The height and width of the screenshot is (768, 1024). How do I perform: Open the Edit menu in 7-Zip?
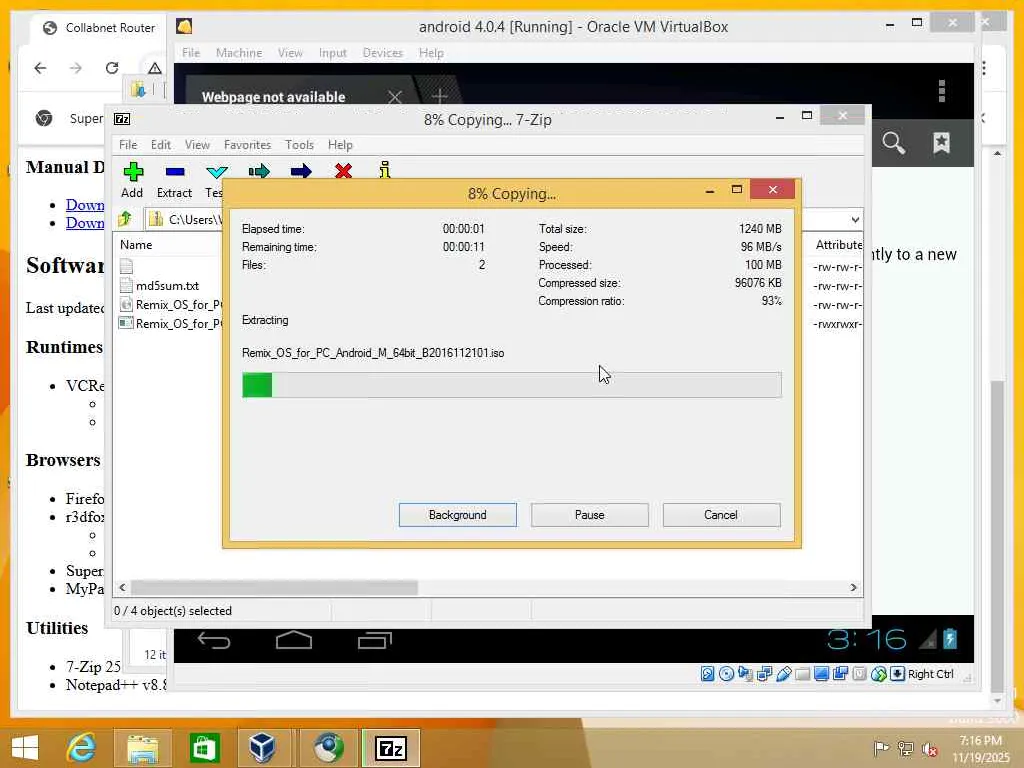coord(161,144)
